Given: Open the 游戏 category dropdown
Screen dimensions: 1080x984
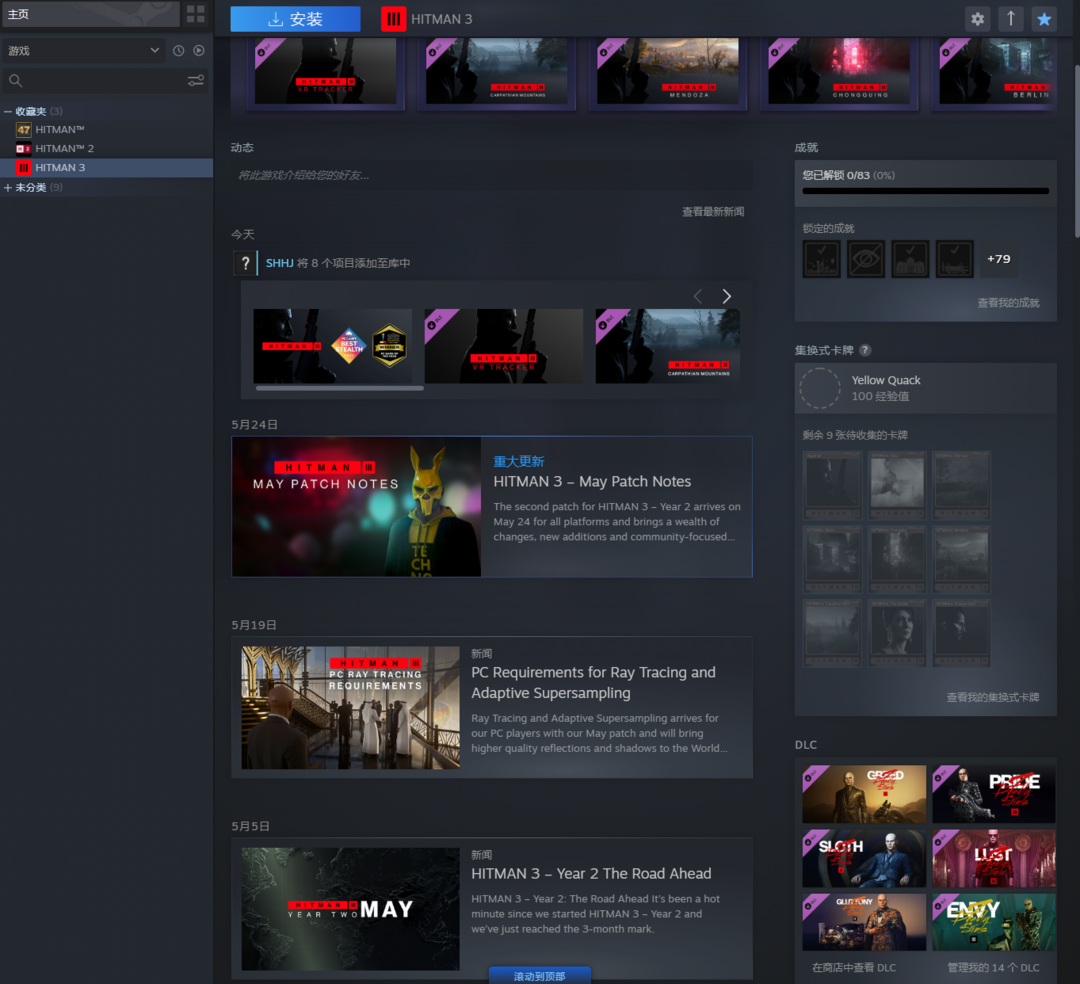Looking at the screenshot, I should point(83,51).
